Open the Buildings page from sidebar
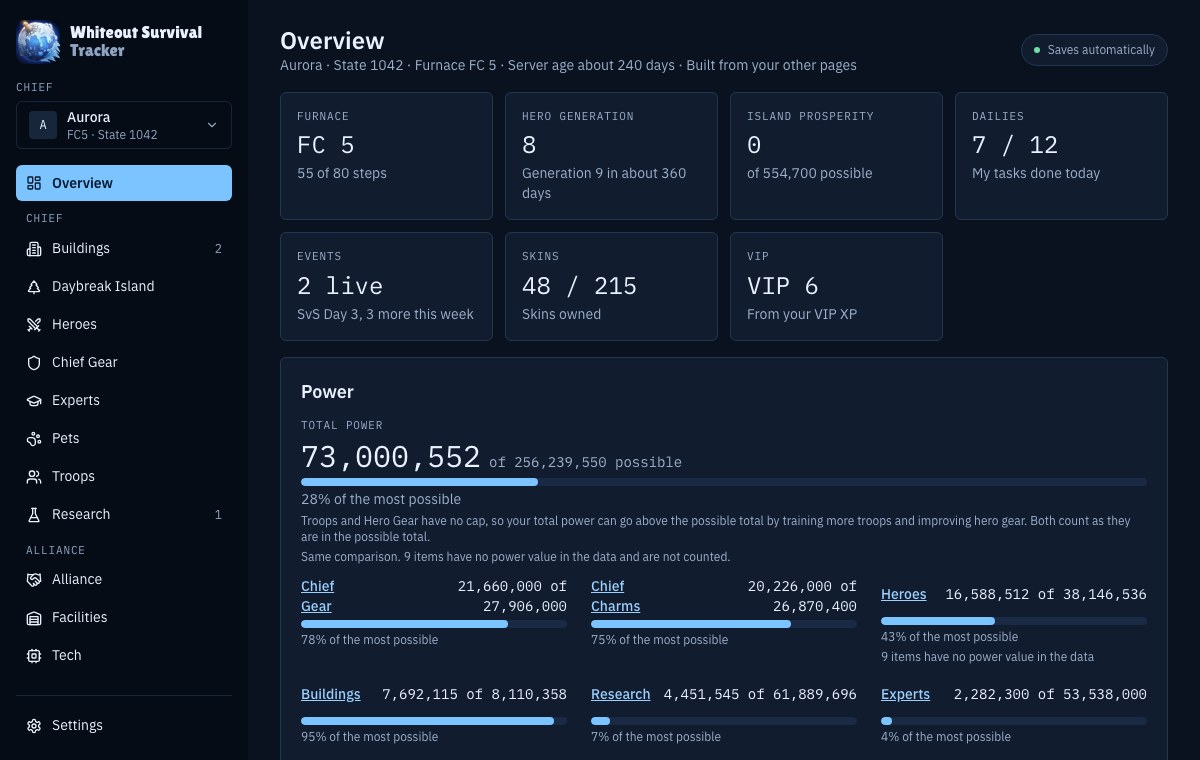Viewport: 1200px width, 760px height. pyautogui.click(x=124, y=248)
